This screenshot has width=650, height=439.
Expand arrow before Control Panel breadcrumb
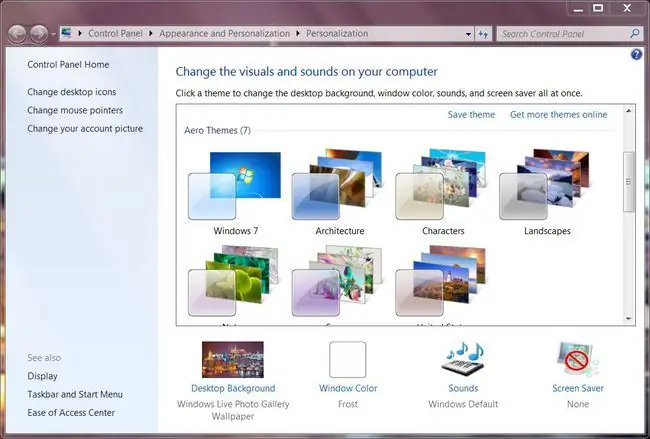point(80,34)
